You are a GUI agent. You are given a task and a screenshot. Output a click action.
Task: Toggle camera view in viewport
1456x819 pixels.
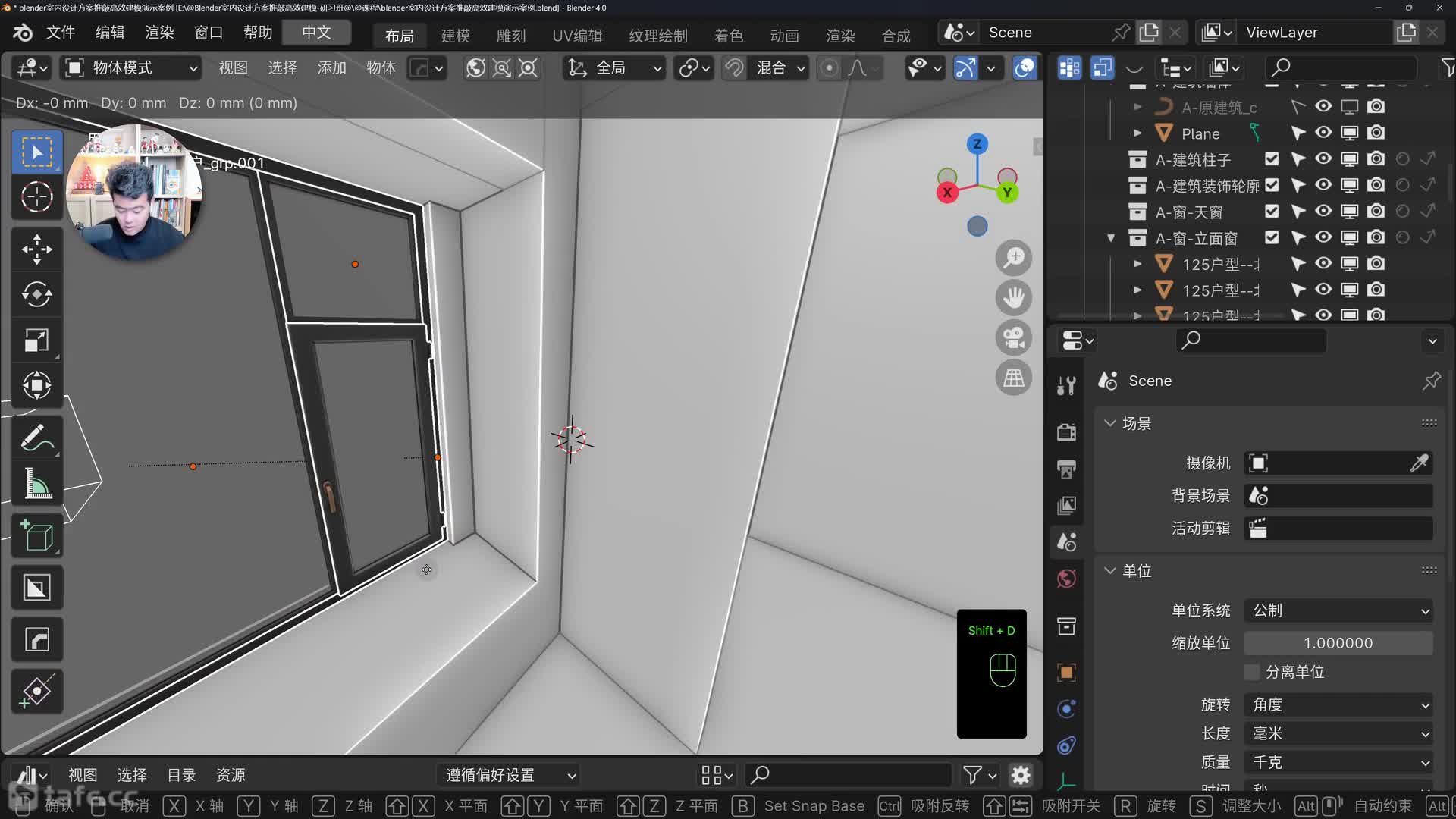pyautogui.click(x=1013, y=337)
